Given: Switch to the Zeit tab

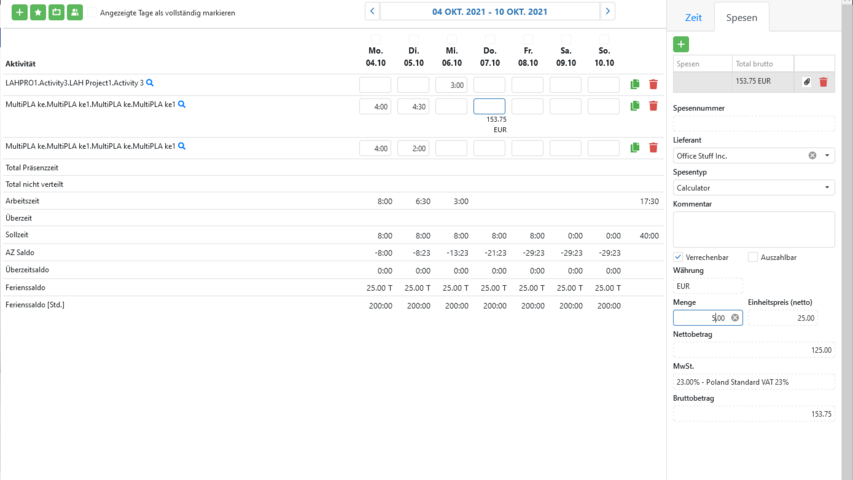Looking at the screenshot, I should pyautogui.click(x=693, y=18).
